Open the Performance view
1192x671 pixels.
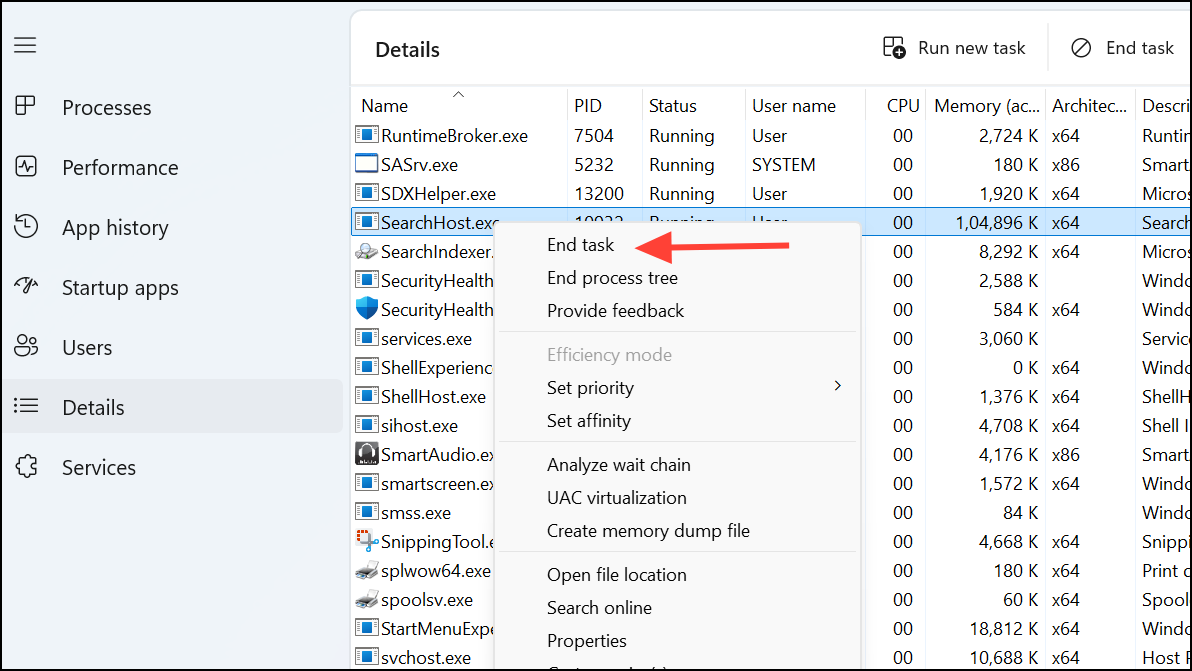coord(119,167)
